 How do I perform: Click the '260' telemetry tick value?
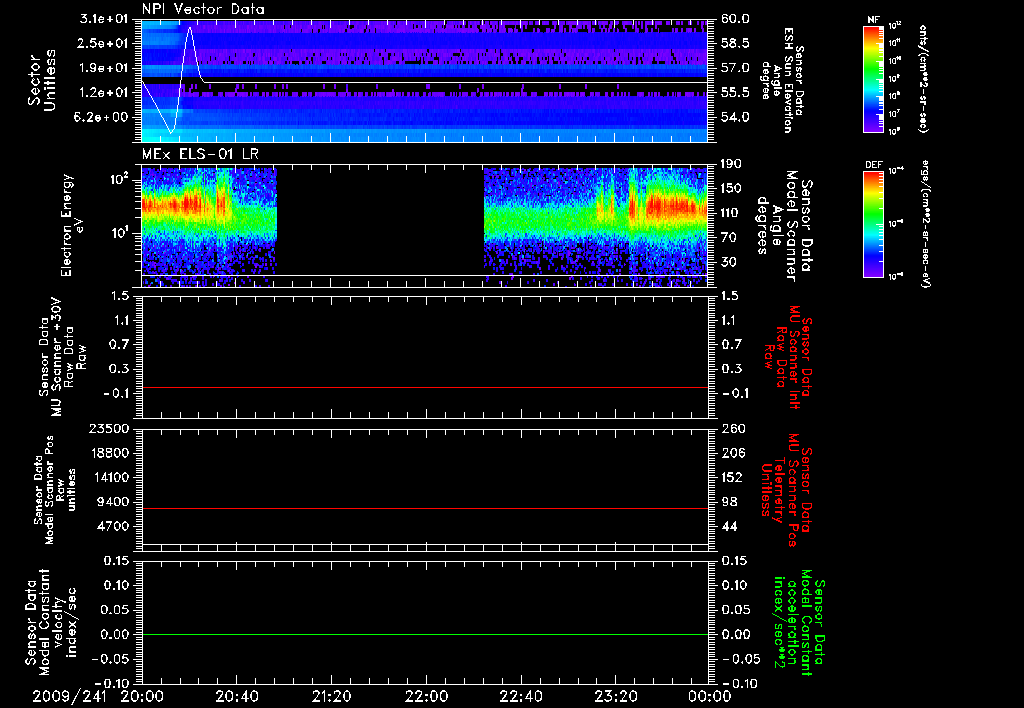coord(732,428)
